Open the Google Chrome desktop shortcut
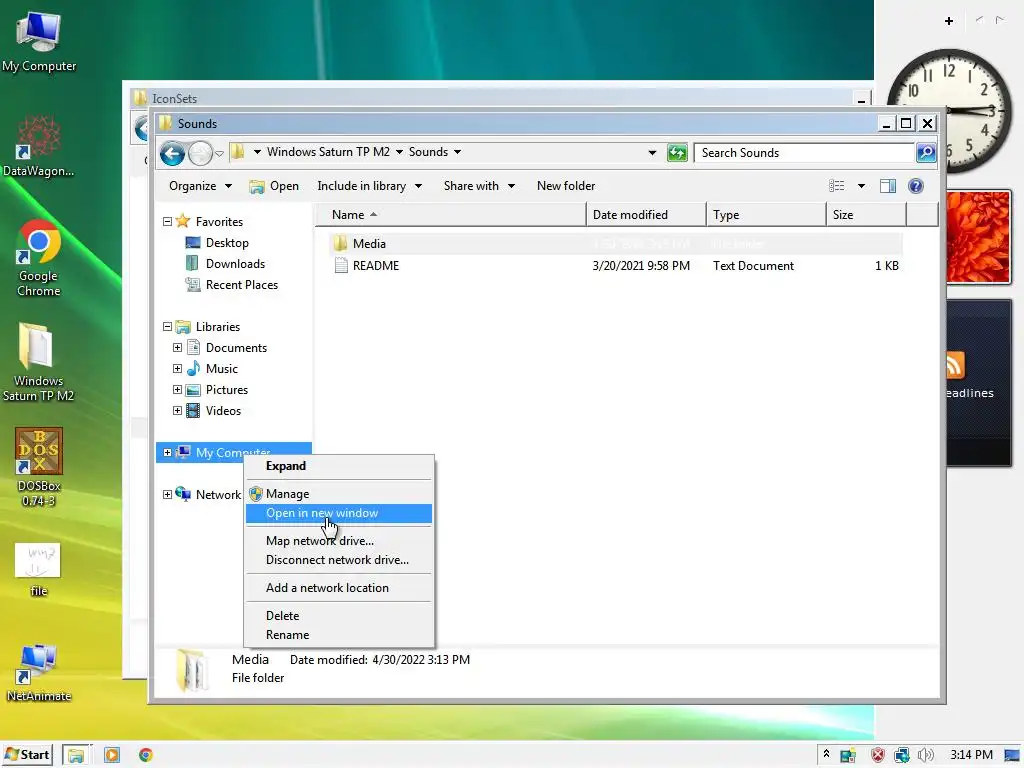Screen dimensions: 1024x768 pos(39,259)
